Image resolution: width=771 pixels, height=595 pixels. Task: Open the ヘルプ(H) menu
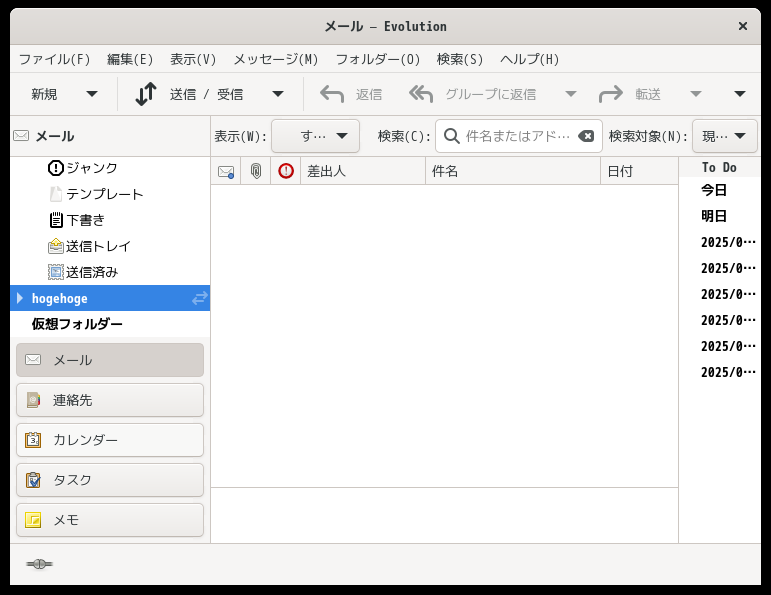(530, 60)
